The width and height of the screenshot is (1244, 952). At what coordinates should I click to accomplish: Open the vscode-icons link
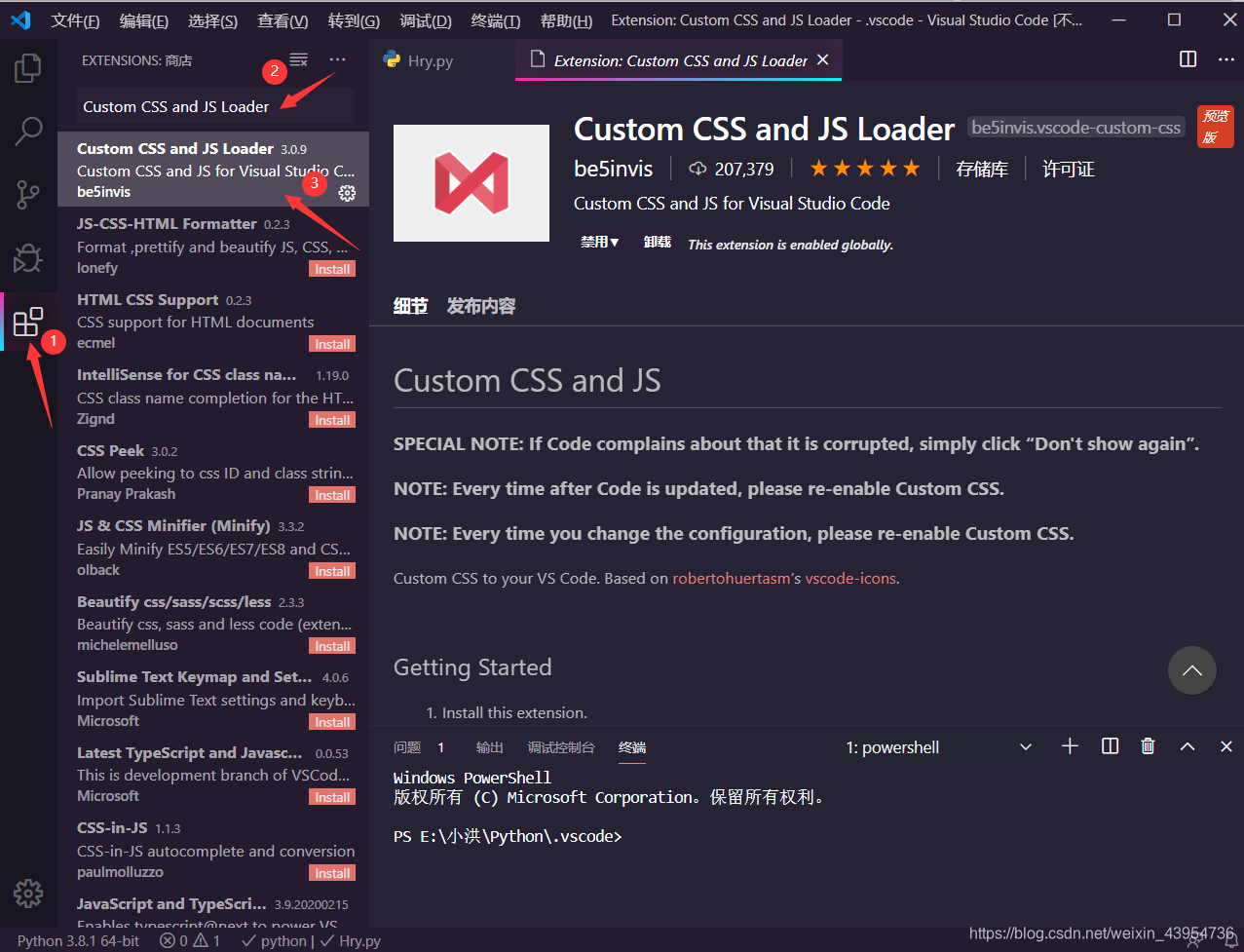click(850, 579)
